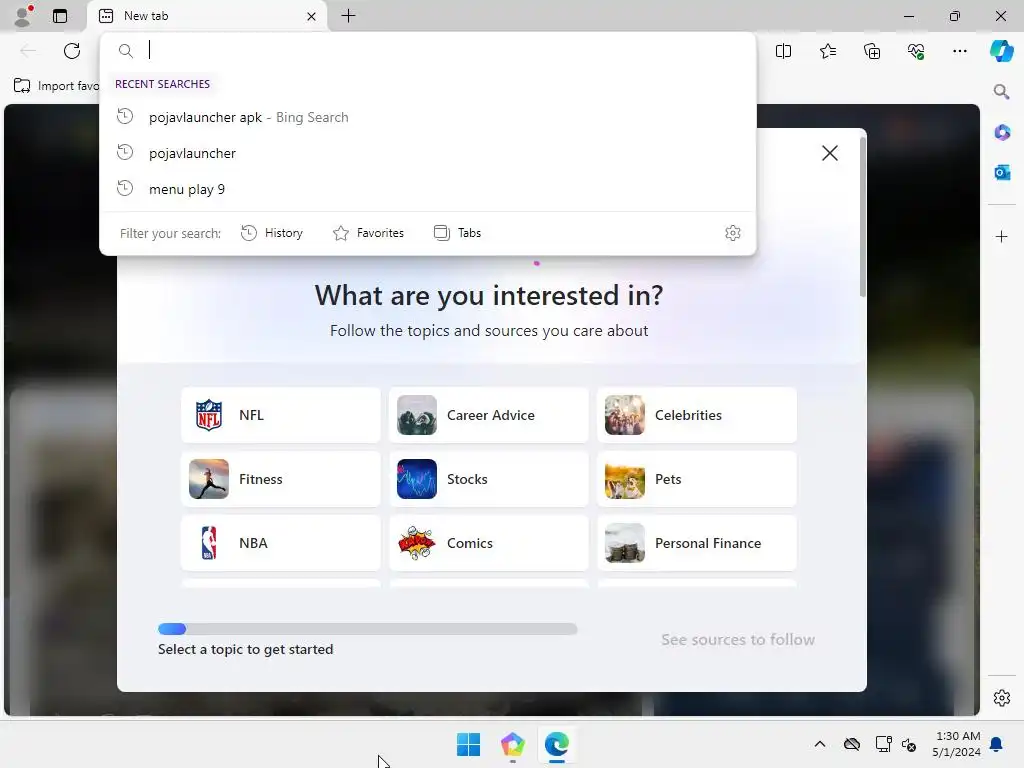
Task: Click the OneDrive cloud tray icon
Action: (852, 744)
